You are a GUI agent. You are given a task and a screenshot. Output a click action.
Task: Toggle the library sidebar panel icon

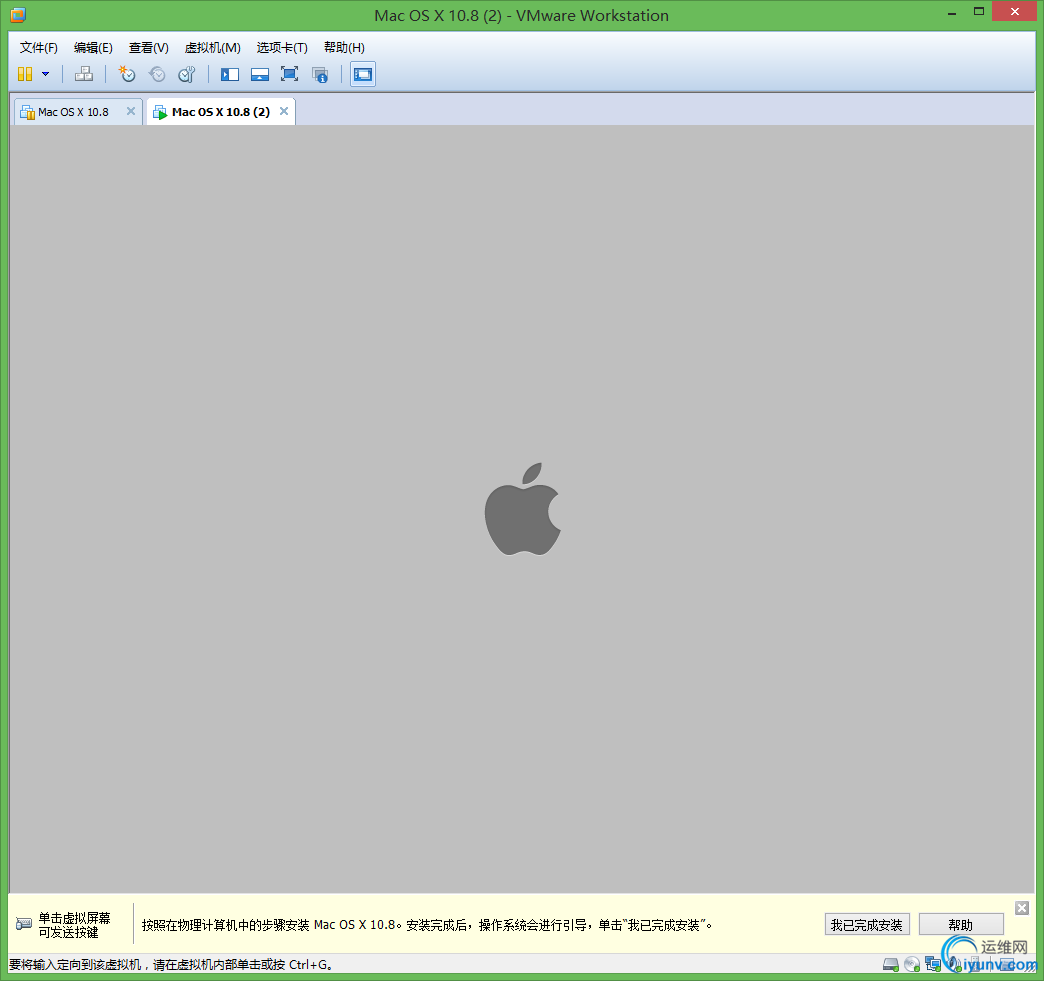(230, 74)
